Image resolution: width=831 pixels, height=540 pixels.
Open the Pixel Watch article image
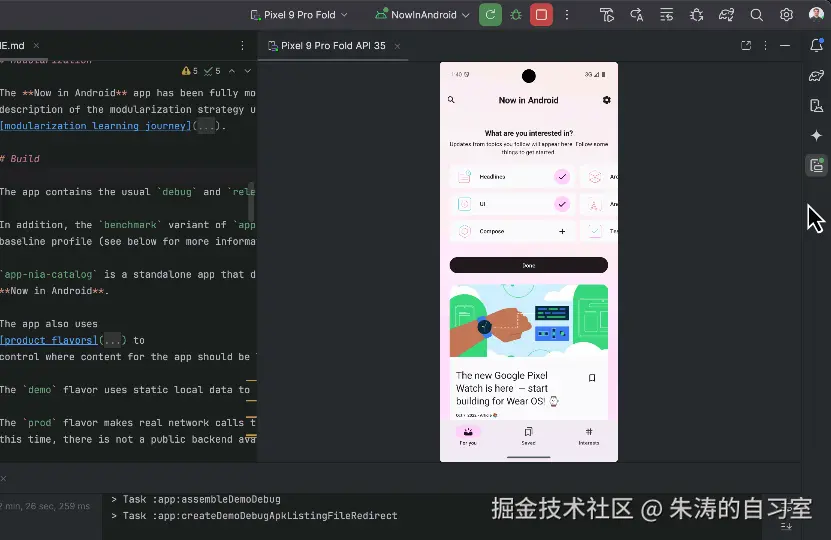click(528, 321)
